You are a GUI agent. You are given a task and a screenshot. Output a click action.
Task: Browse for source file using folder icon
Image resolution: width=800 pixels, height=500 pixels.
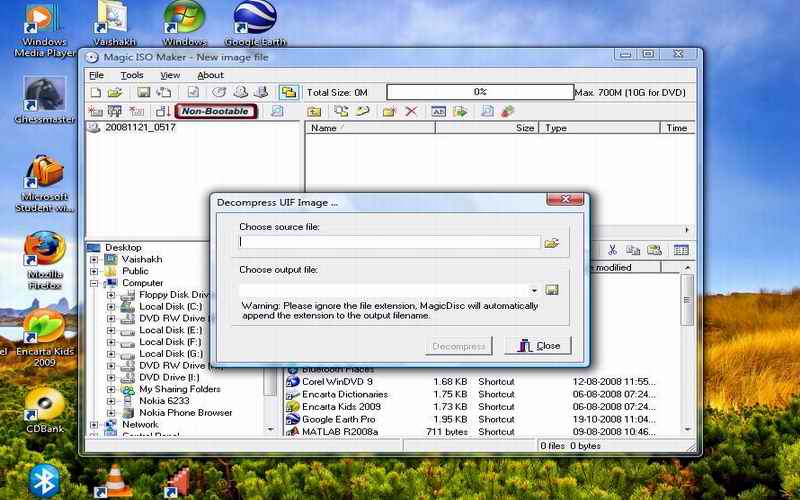tap(551, 243)
